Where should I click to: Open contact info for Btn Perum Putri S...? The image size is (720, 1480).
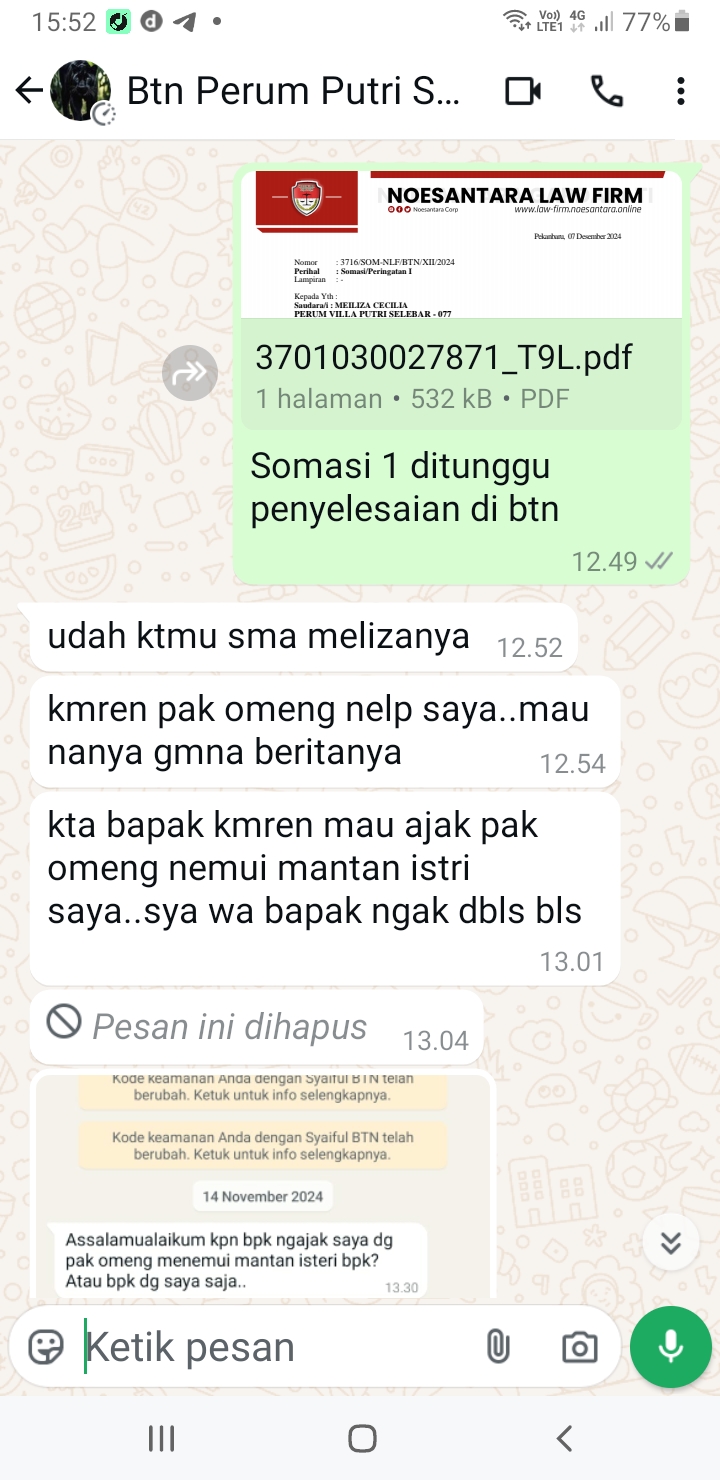(293, 91)
